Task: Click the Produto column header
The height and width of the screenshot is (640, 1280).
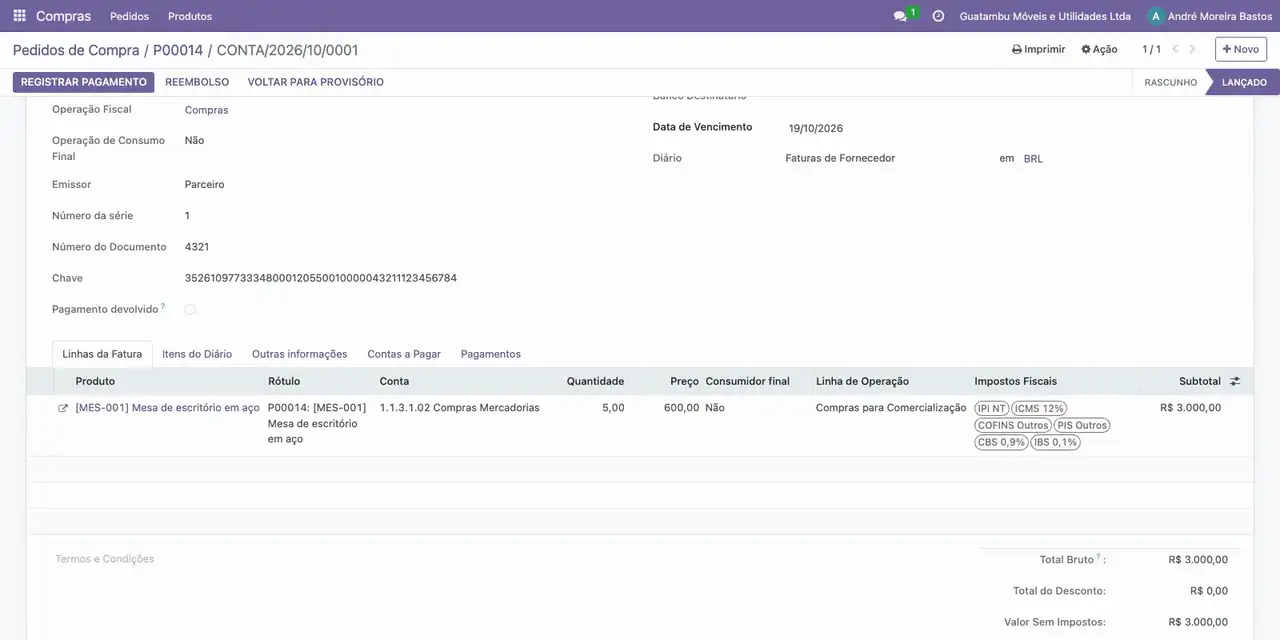Action: [x=95, y=381]
